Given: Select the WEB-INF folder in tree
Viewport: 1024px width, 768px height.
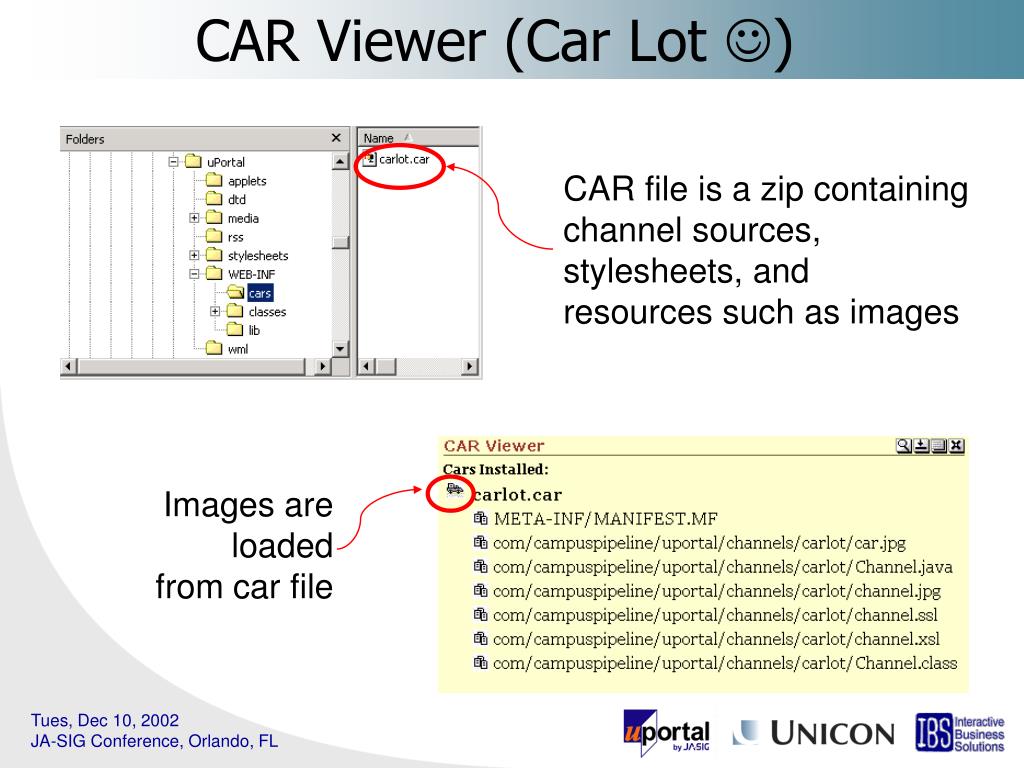Looking at the screenshot, I should click(251, 274).
